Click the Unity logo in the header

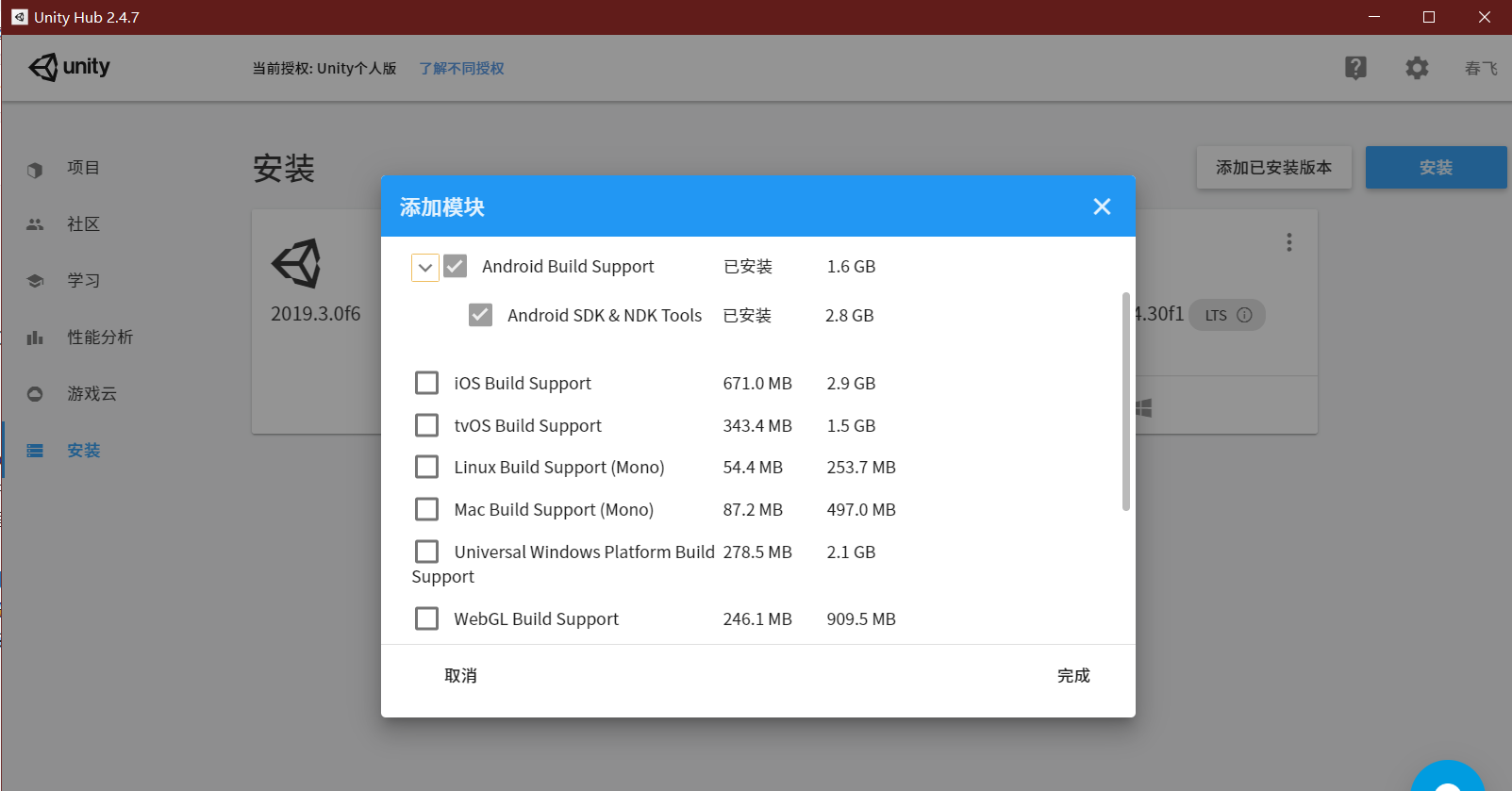69,67
